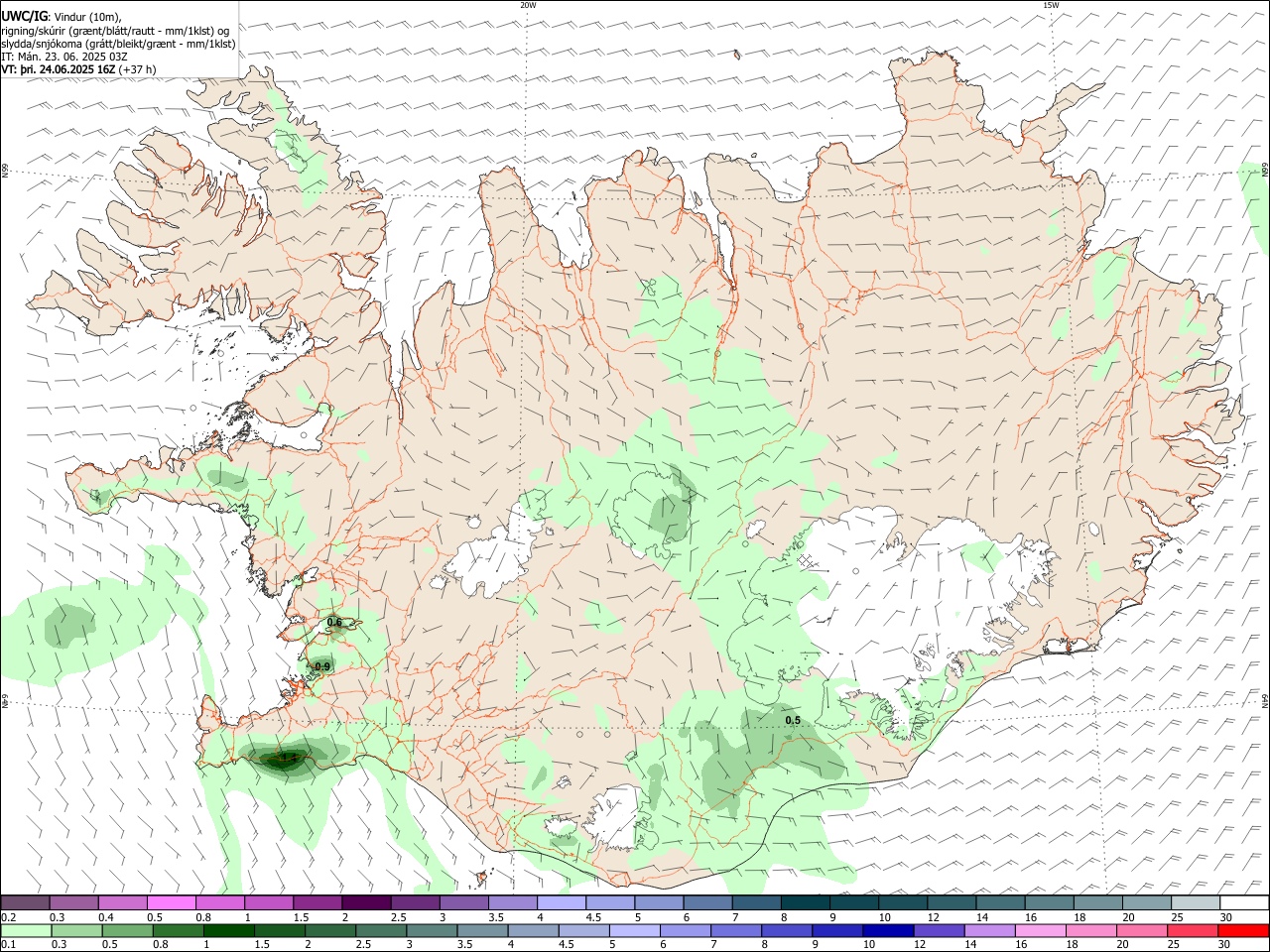Click the 0.2 swatch in top legend row
Screen dimensions: 1270x952
[x=26, y=903]
